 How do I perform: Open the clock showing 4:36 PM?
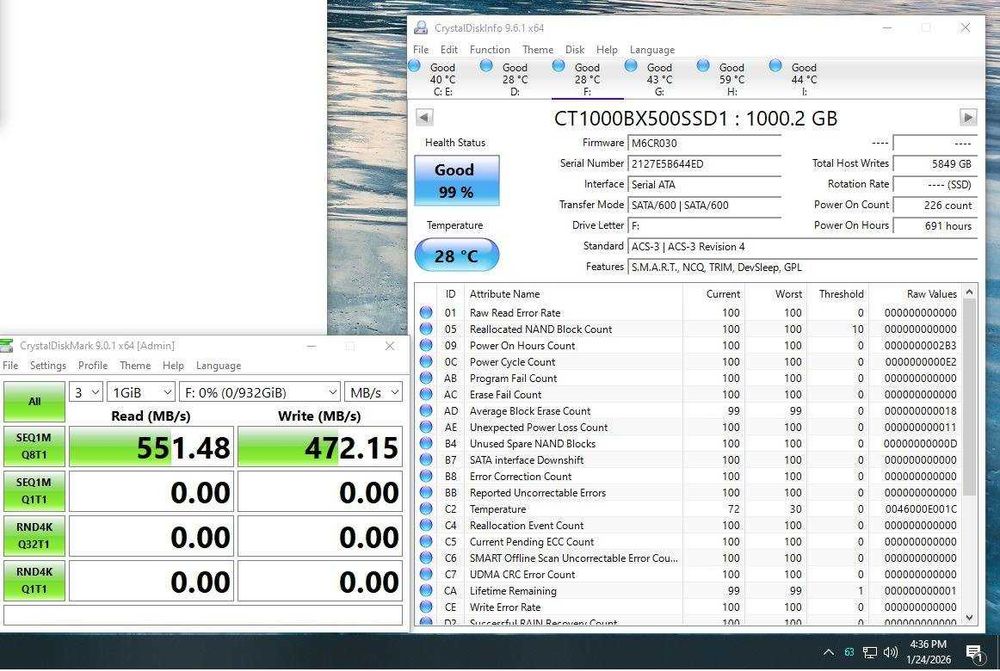coord(928,652)
